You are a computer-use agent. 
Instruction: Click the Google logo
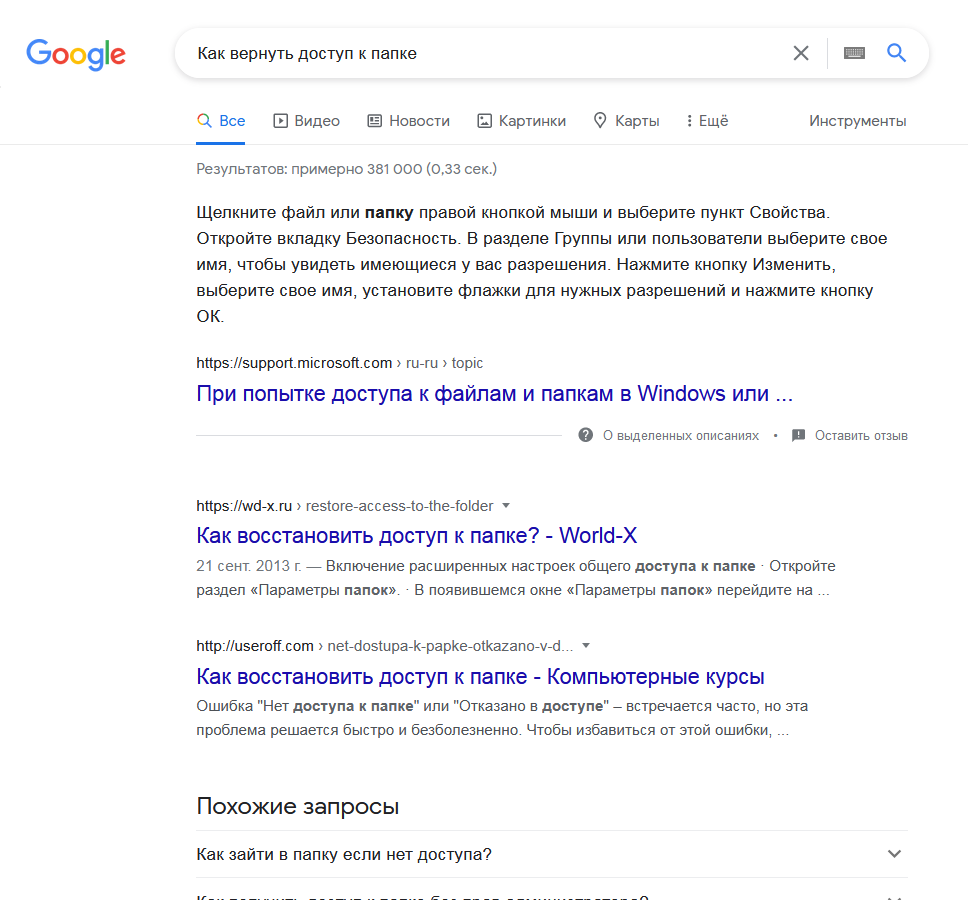click(x=76, y=54)
